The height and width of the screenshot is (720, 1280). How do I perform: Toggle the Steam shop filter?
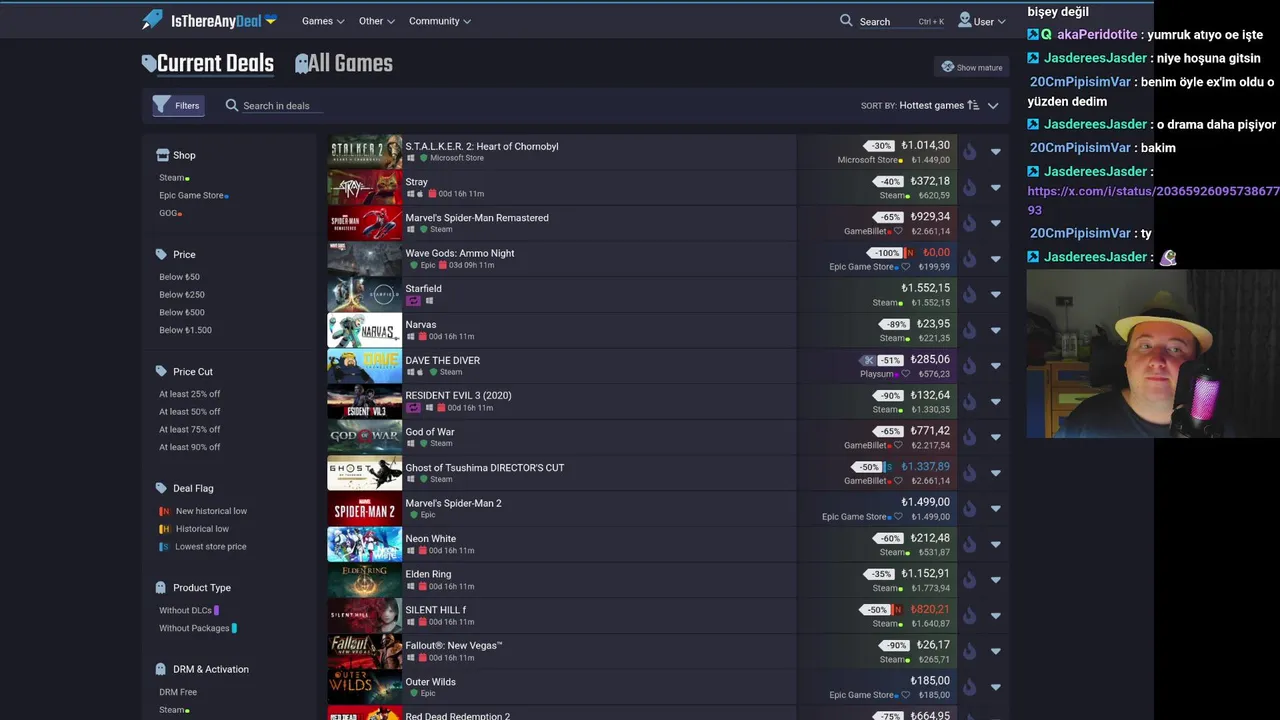coord(174,178)
